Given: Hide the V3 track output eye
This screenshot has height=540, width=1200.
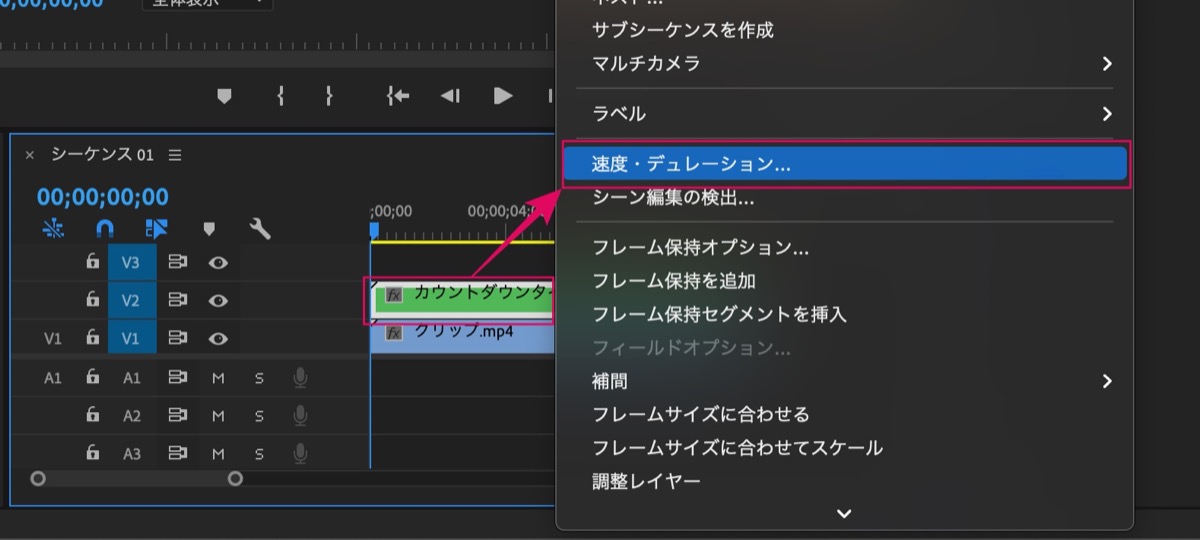Looking at the screenshot, I should click(x=218, y=262).
